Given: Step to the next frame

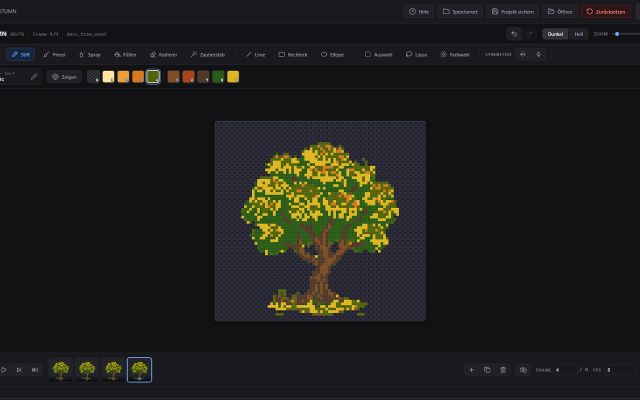Looking at the screenshot, I should pos(19,370).
